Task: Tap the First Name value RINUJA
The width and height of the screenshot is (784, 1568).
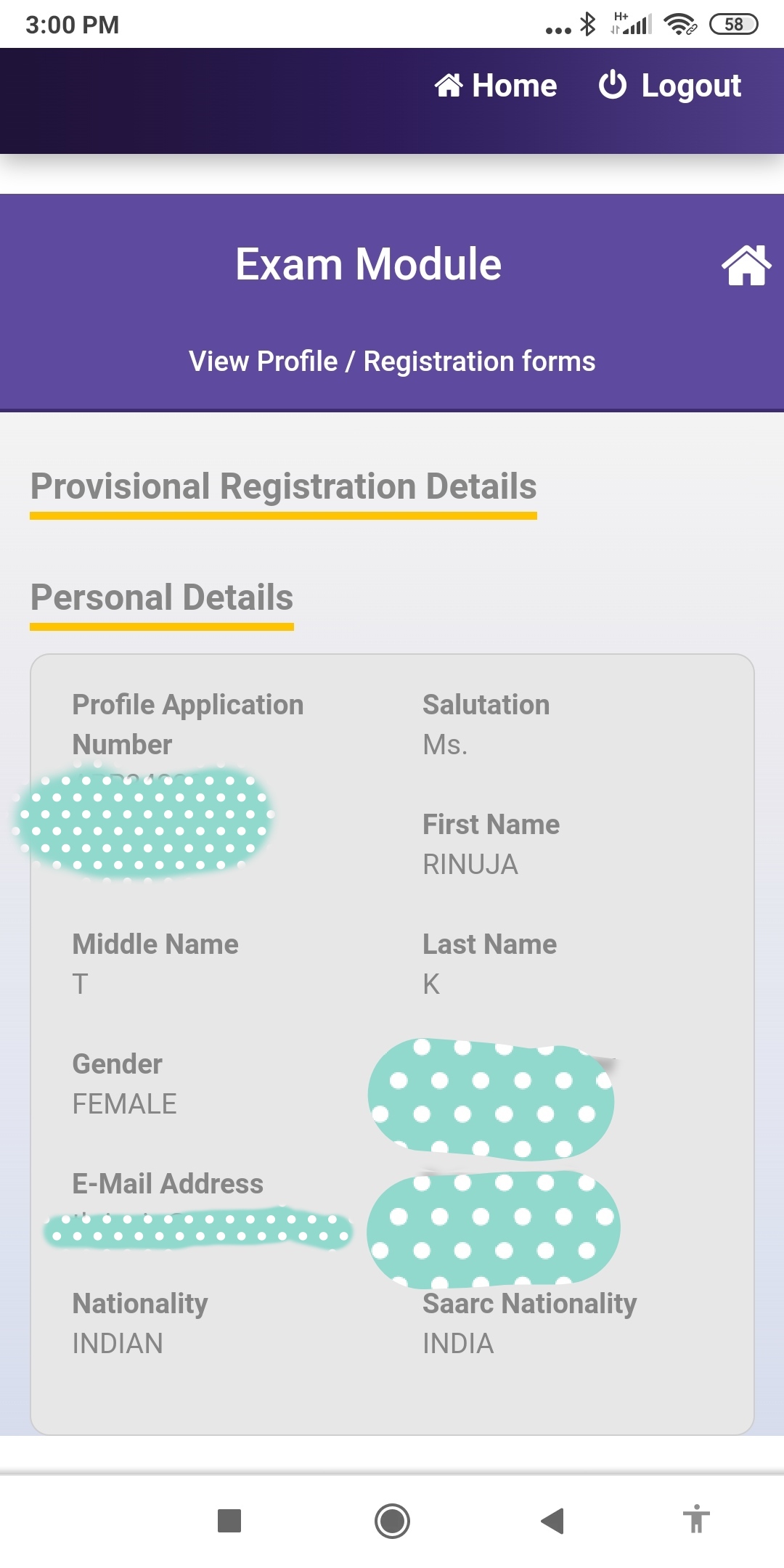Action: coord(470,865)
